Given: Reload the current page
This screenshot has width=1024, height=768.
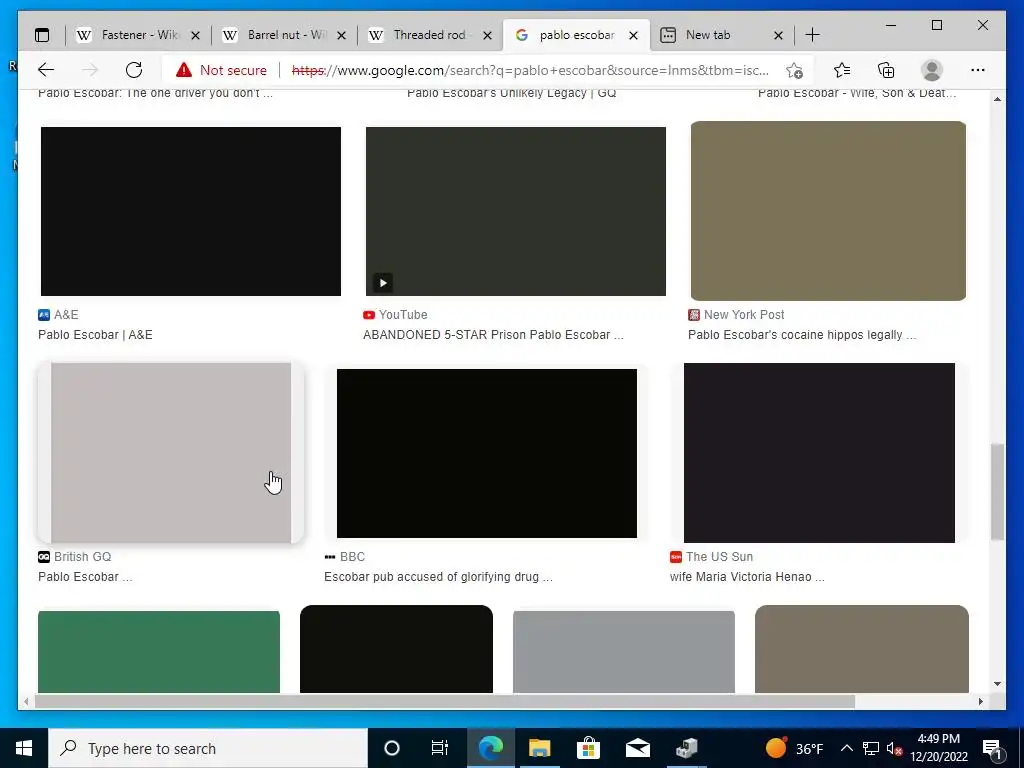Looking at the screenshot, I should pyautogui.click(x=134, y=70).
